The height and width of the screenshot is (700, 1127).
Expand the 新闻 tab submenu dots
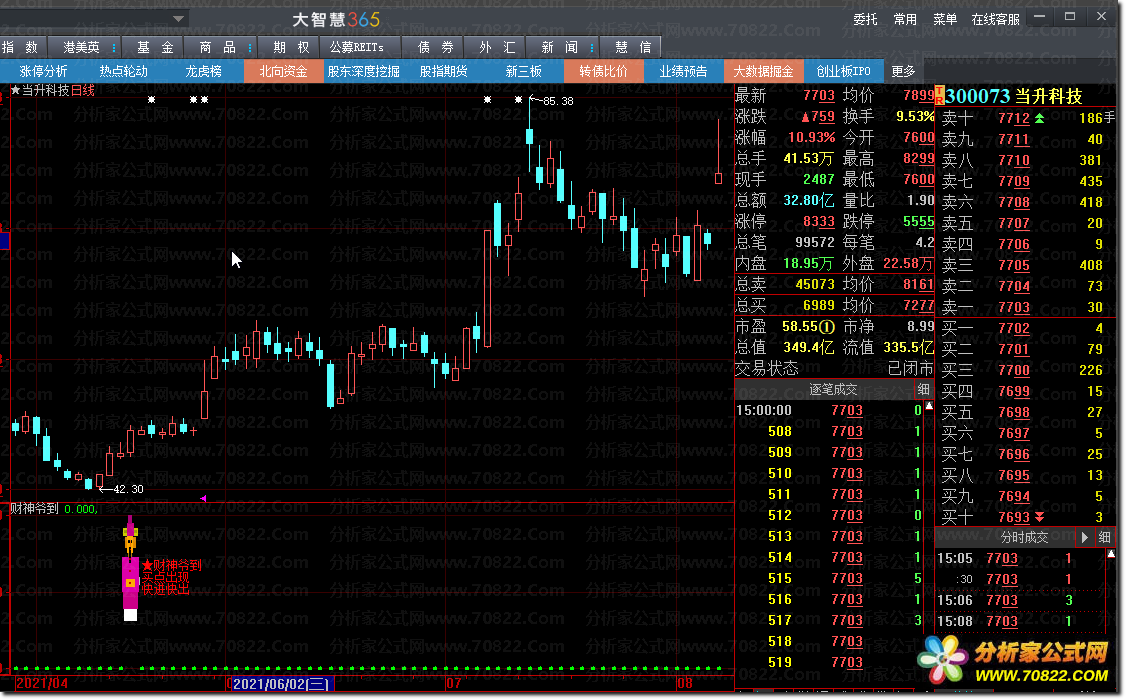pyautogui.click(x=591, y=47)
